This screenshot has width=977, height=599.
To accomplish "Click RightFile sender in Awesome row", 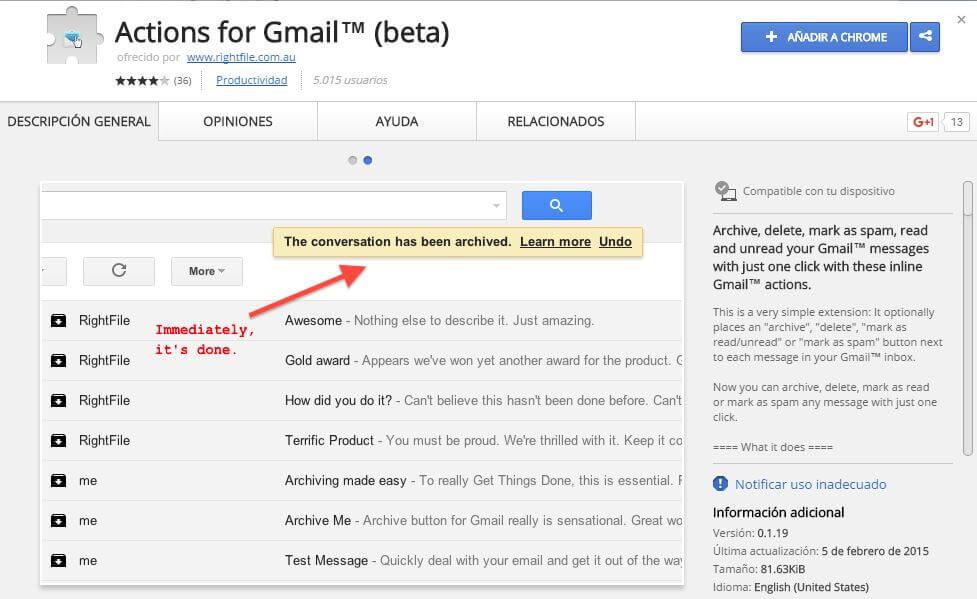I will coord(105,320).
